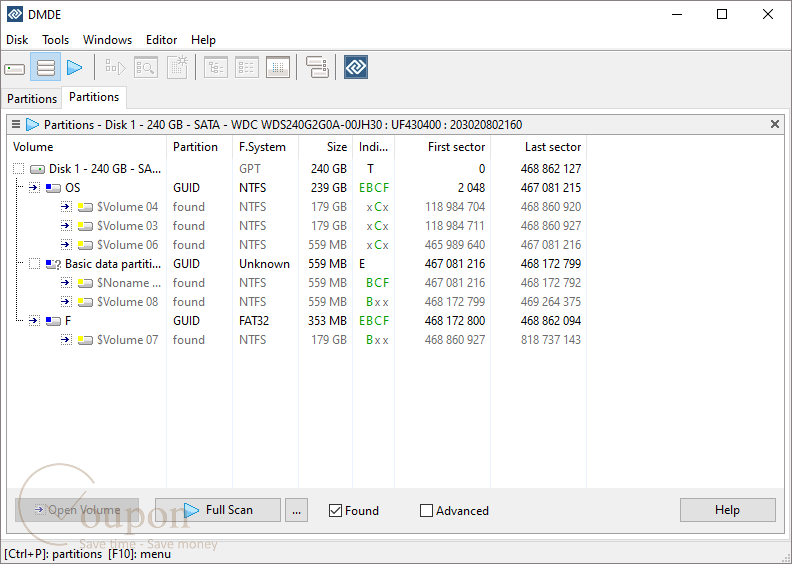Toggle the checkbox beside Basic data partition
Screen dimensions: 792x564
click(34, 264)
